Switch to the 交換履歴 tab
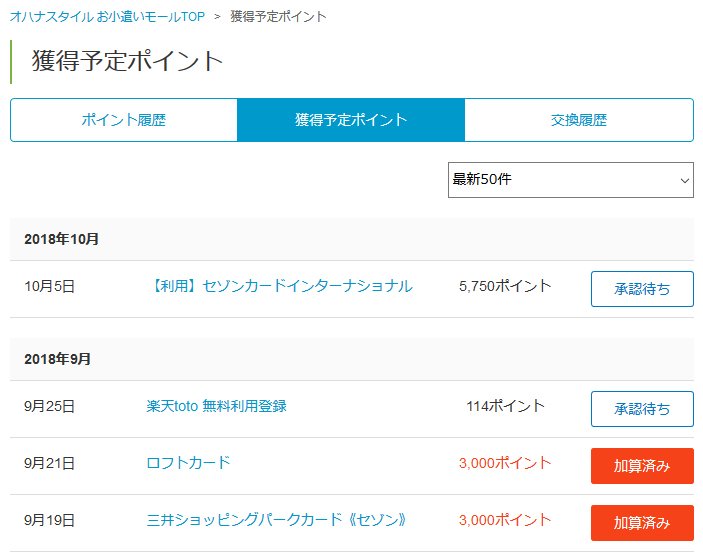Screen dimensions: 703x560 pyautogui.click(x=579, y=120)
